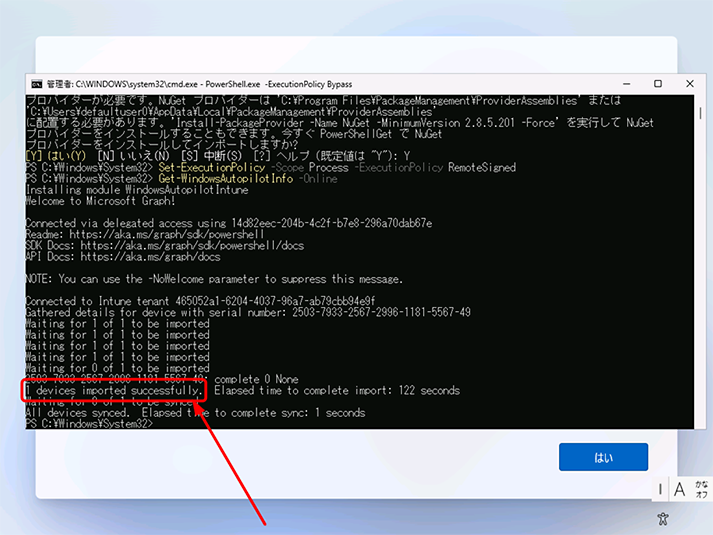Click the '[Y] はい(Y)' prompt option text
Viewport: 713px width, 535px height.
tap(56, 156)
